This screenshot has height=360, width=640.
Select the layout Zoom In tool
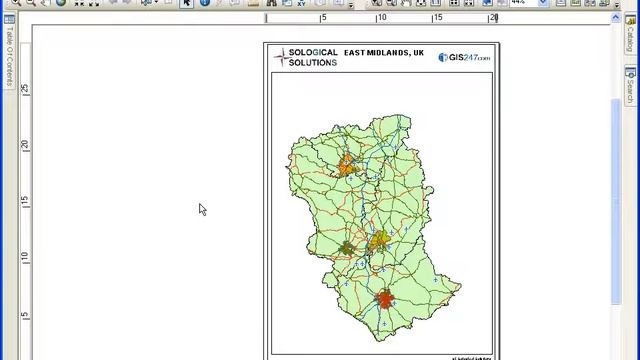(x=376, y=2)
